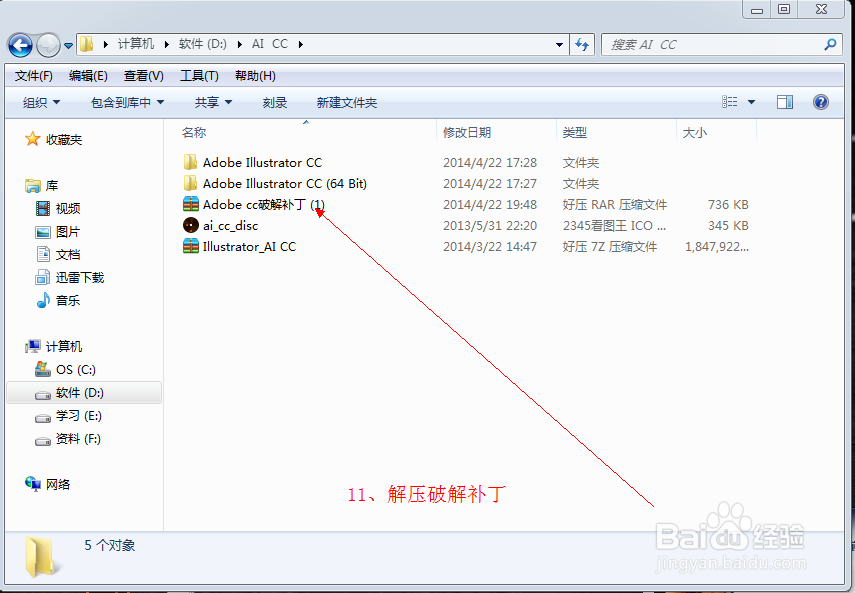Image resolution: width=855 pixels, height=593 pixels.
Task: Expand the arrow between 计算机 and 软件 (D:)
Action: click(x=166, y=45)
